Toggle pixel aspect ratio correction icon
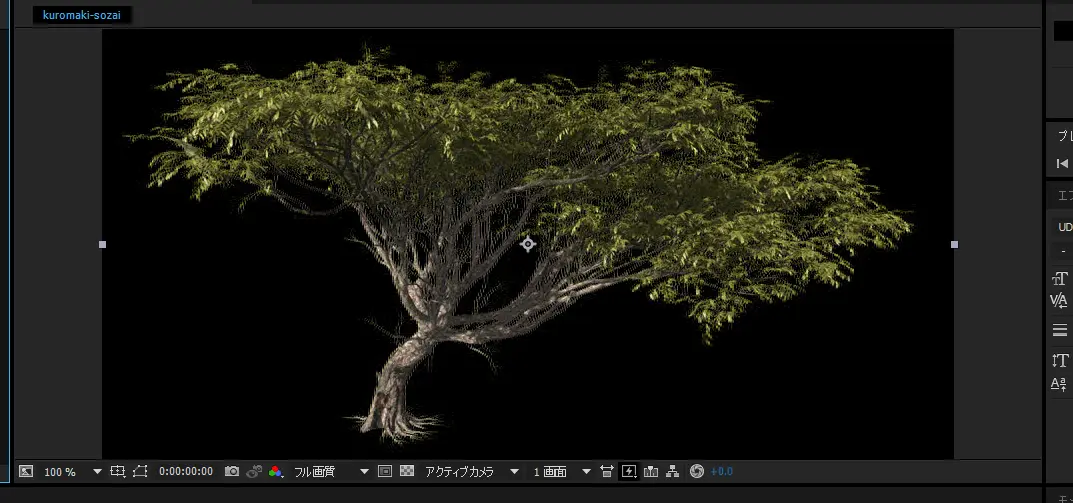Screen dimensions: 1073x503 [x=607, y=471]
